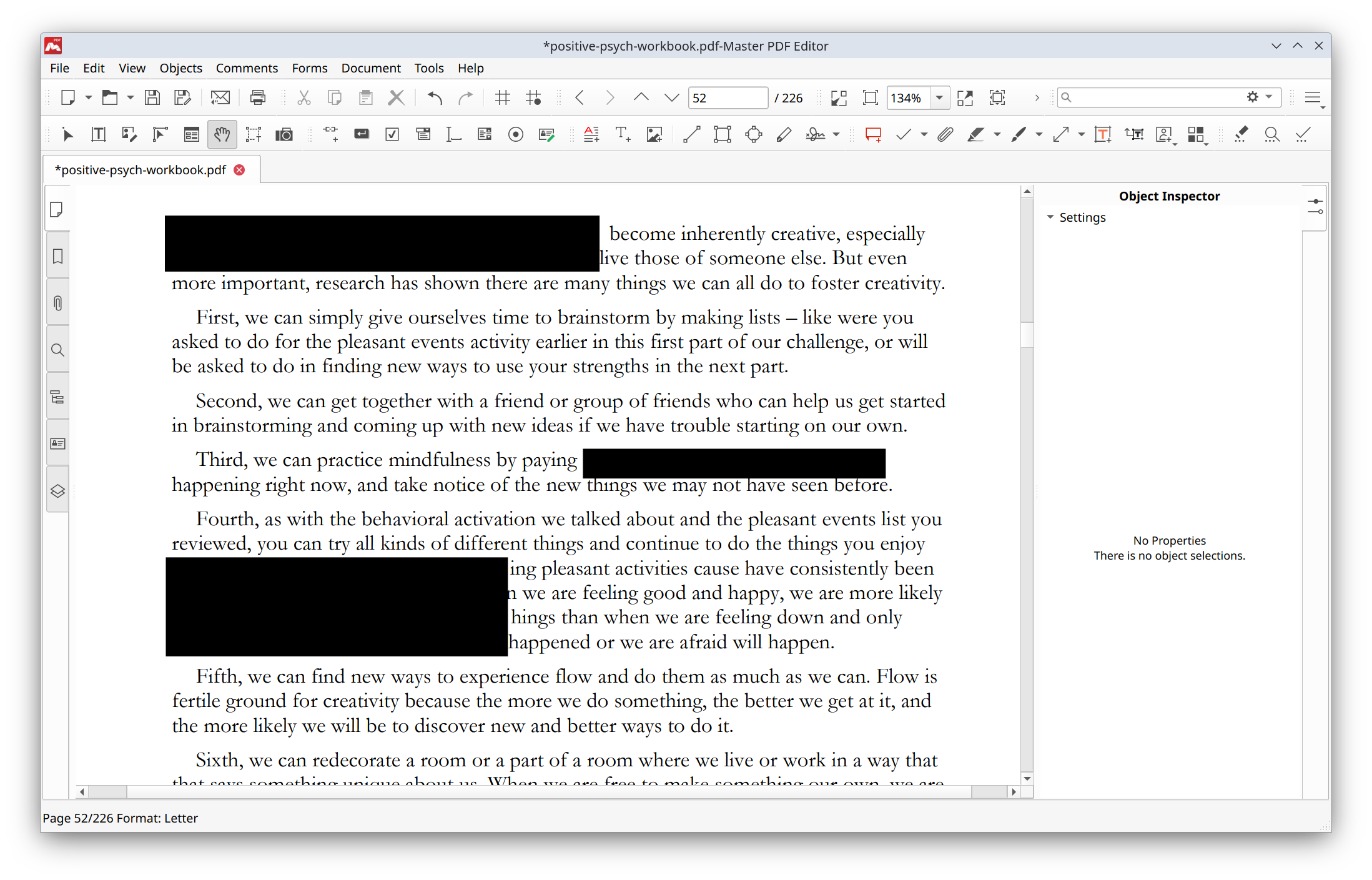Toggle snap to grid in the toolbar
The height and width of the screenshot is (880, 1372).
(534, 97)
